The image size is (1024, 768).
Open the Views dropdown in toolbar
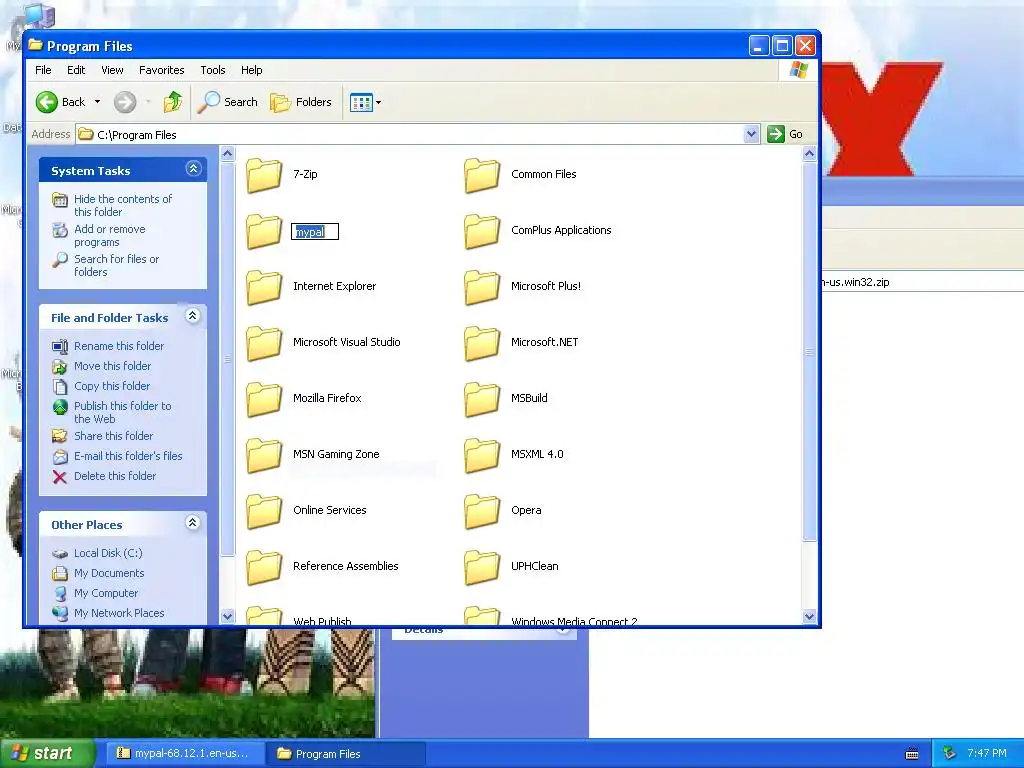pyautogui.click(x=365, y=103)
